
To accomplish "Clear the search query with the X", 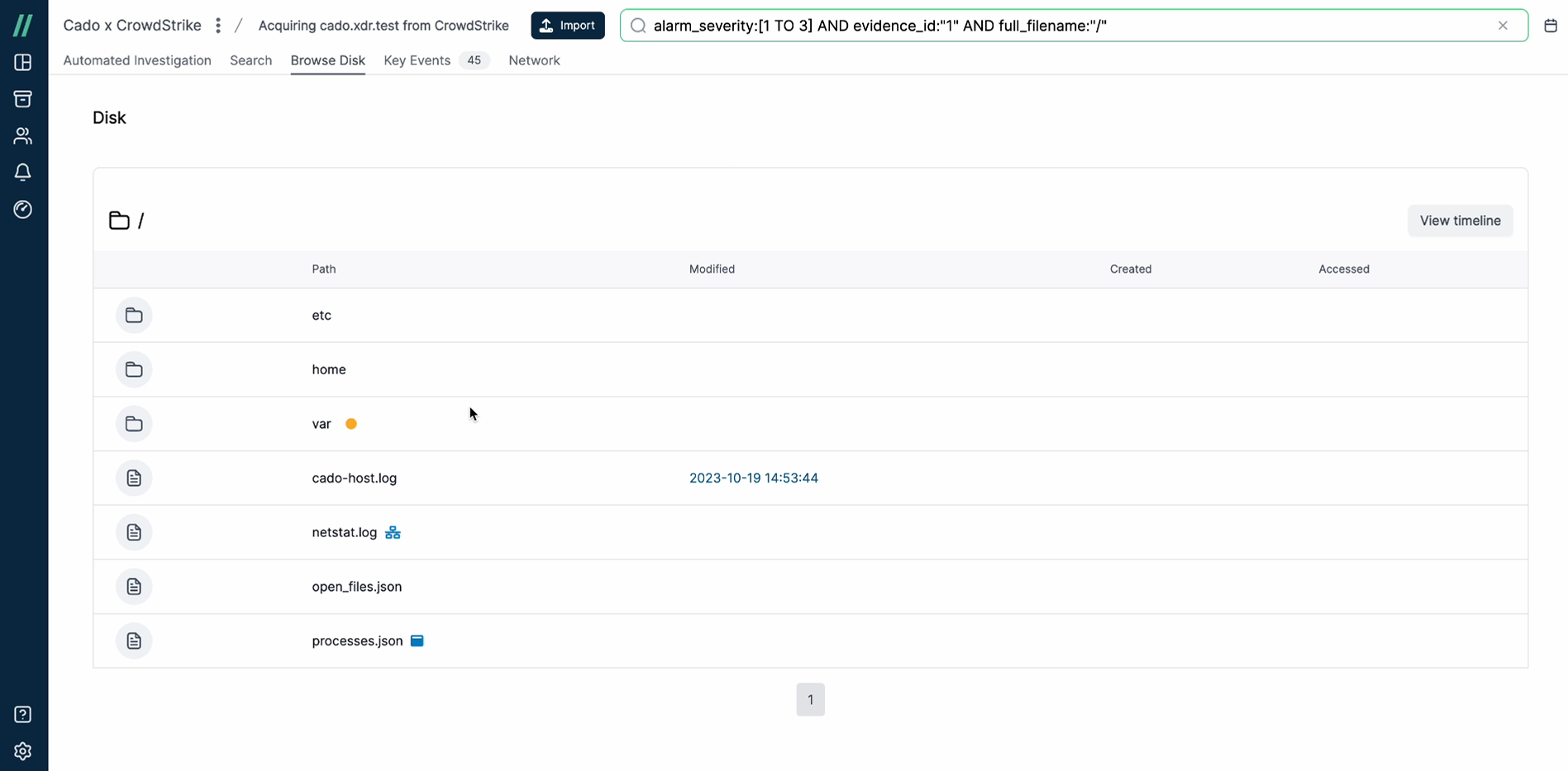I will tap(1503, 26).
